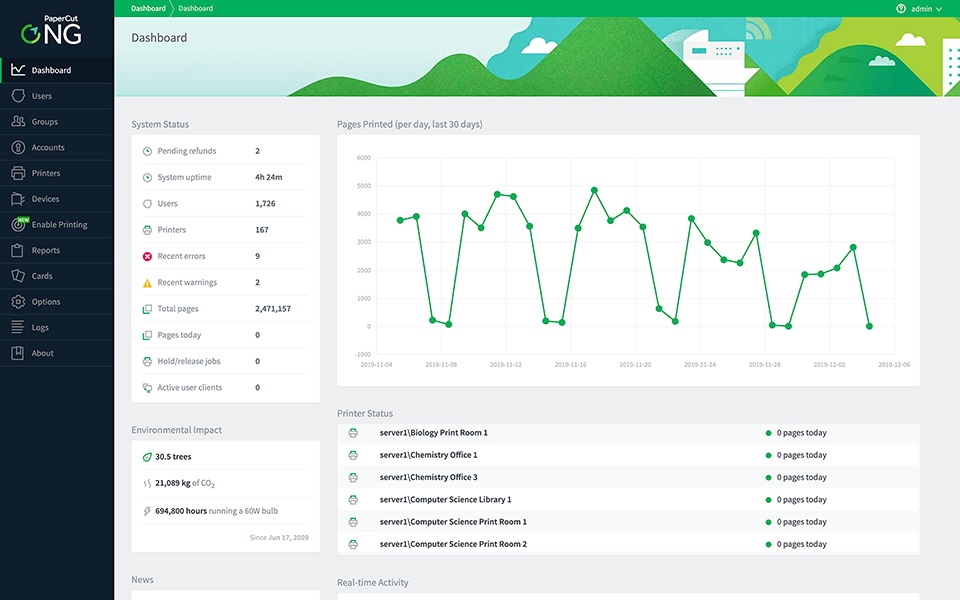Click the Recent warnings link
This screenshot has width=960, height=600.
(x=187, y=283)
